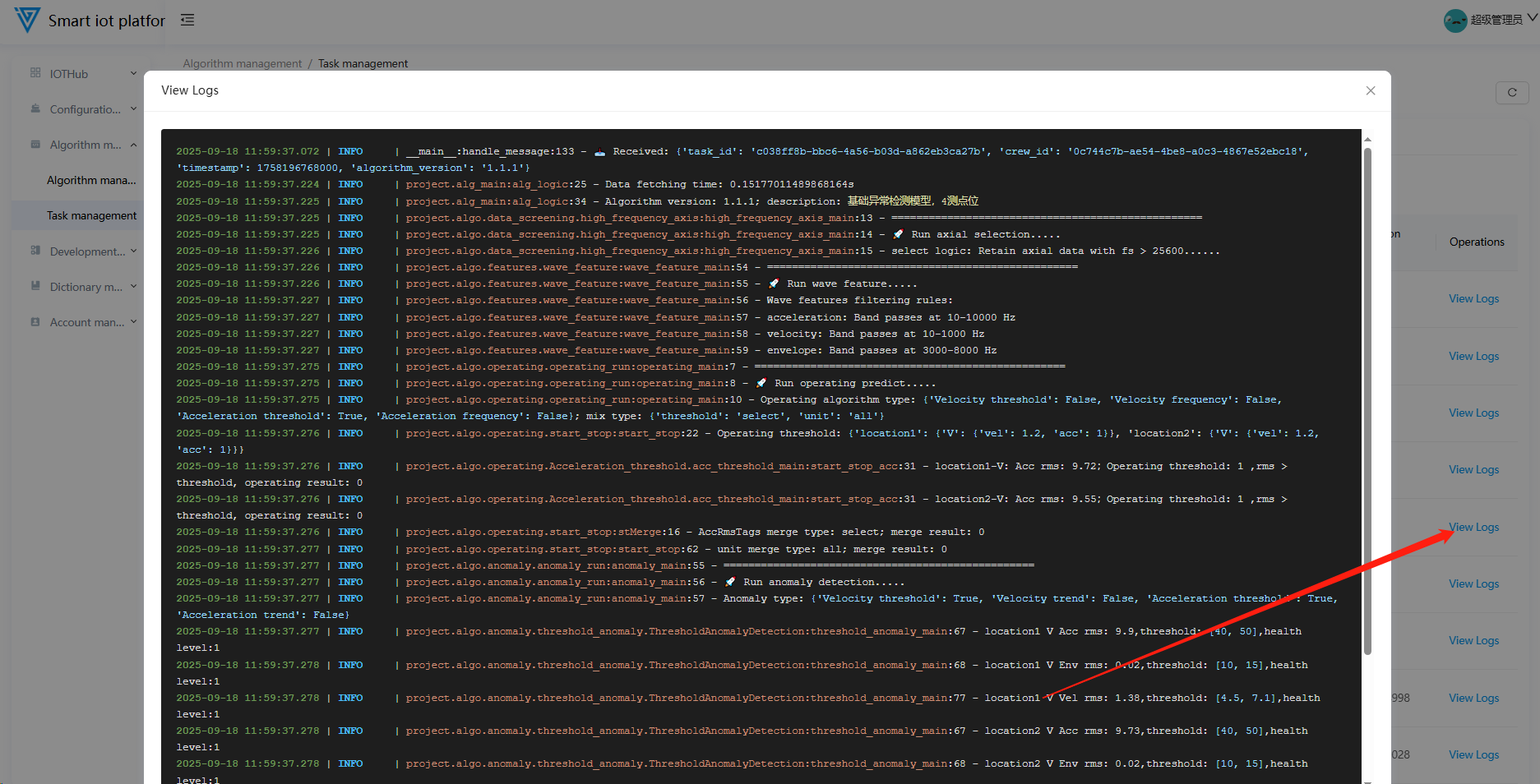Click the user avatar icon in header
The height and width of the screenshot is (784, 1540).
pyautogui.click(x=1454, y=20)
